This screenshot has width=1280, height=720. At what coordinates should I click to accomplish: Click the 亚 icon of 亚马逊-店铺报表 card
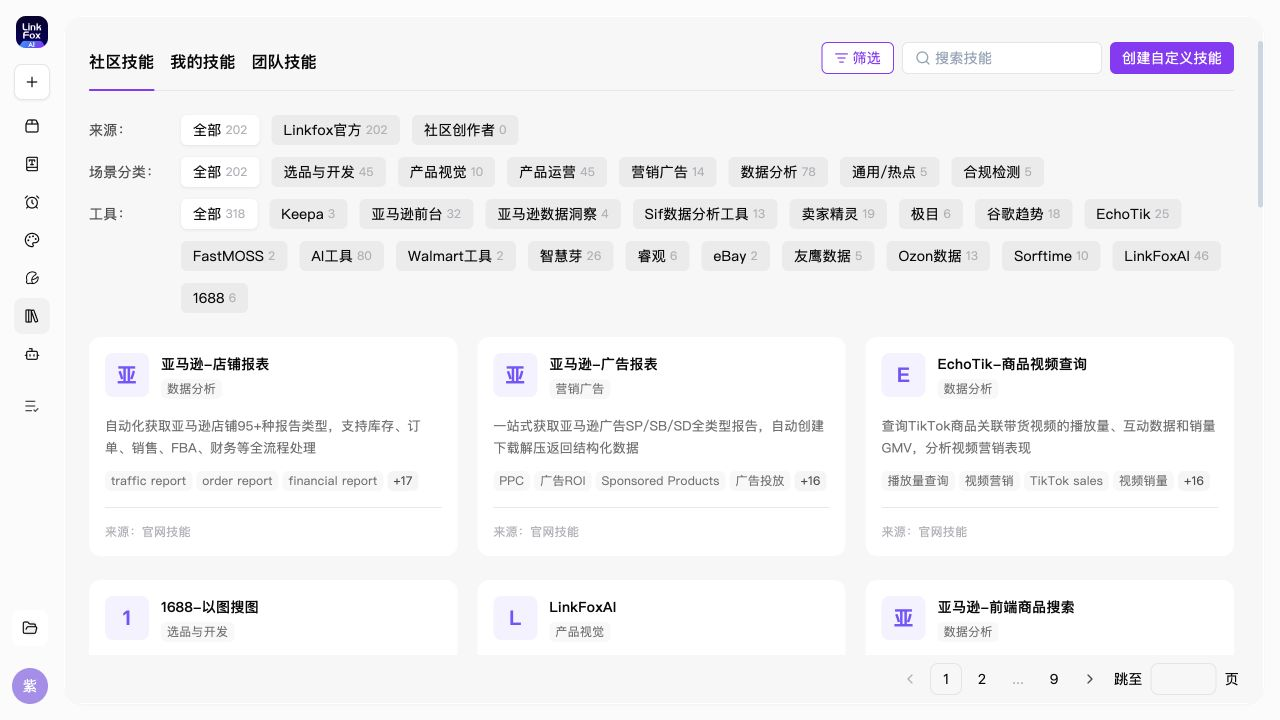(x=127, y=375)
